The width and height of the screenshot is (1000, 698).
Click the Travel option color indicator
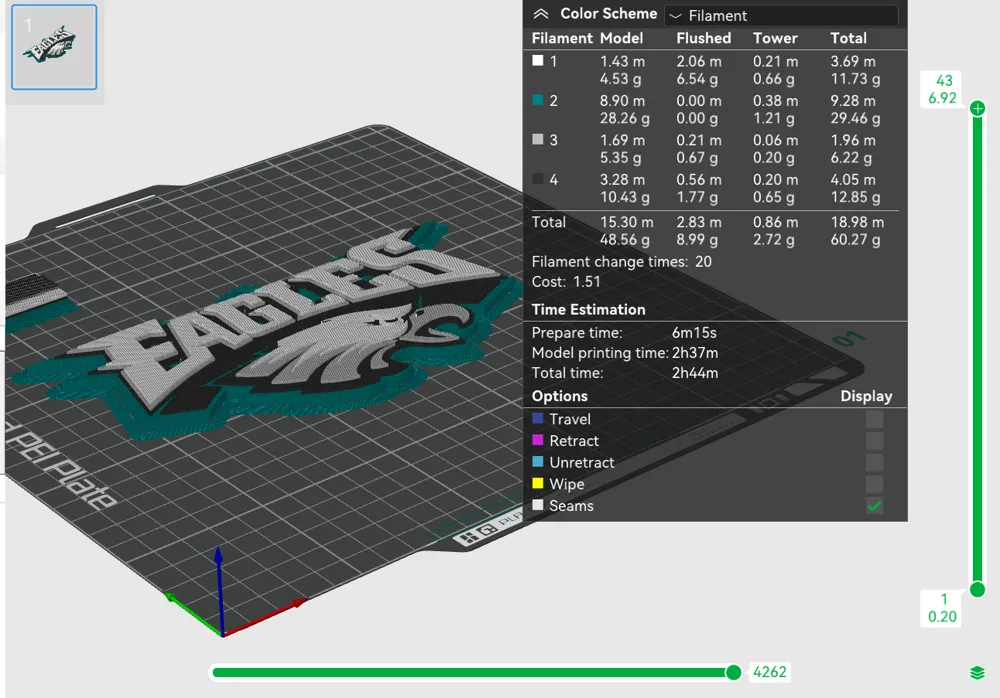tap(537, 418)
